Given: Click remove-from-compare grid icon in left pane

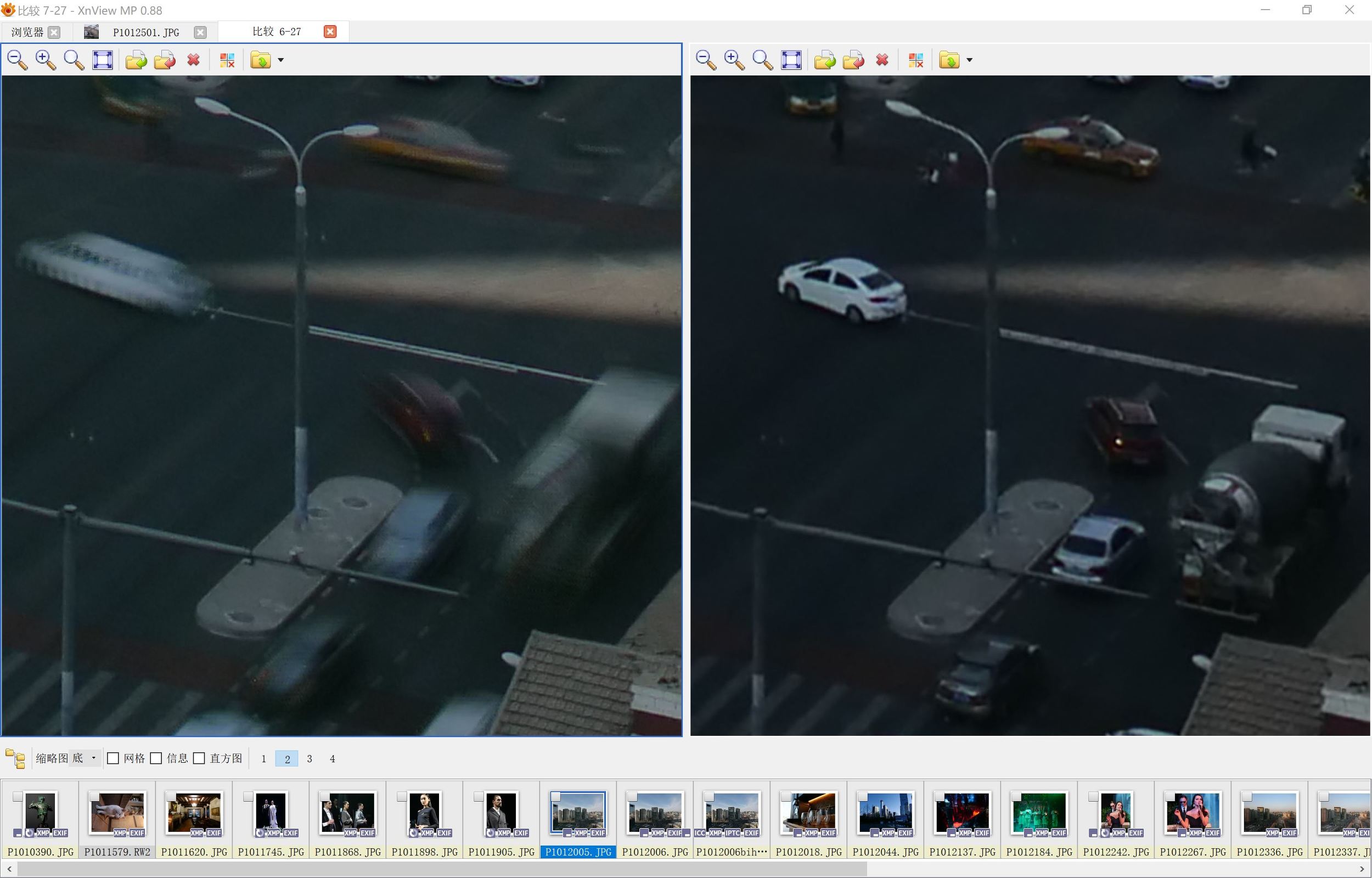Looking at the screenshot, I should [x=227, y=60].
